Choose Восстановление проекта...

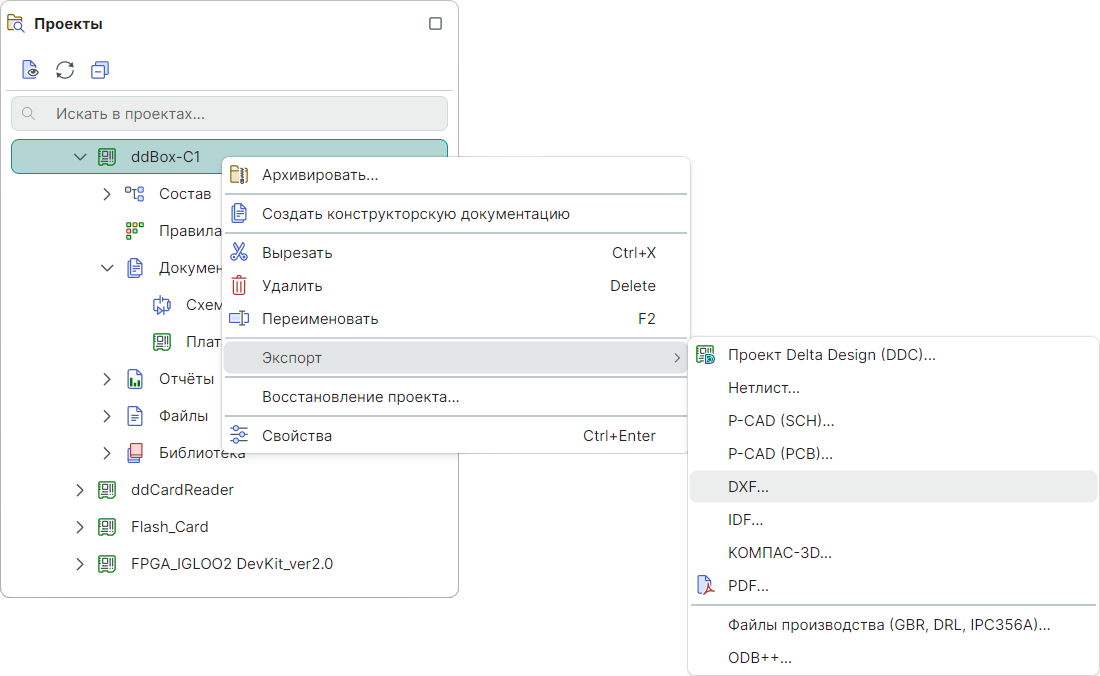point(456,397)
